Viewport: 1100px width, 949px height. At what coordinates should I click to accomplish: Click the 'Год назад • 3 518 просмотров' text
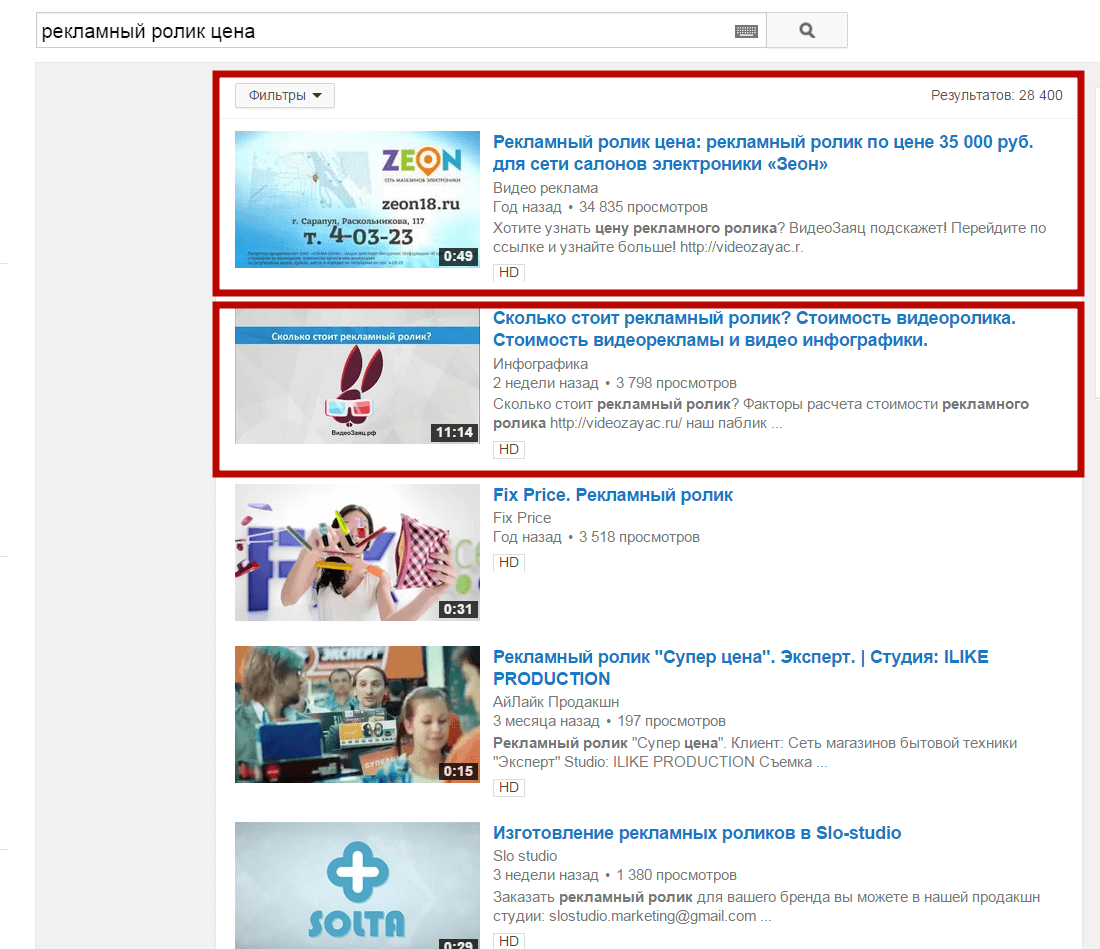tap(596, 537)
